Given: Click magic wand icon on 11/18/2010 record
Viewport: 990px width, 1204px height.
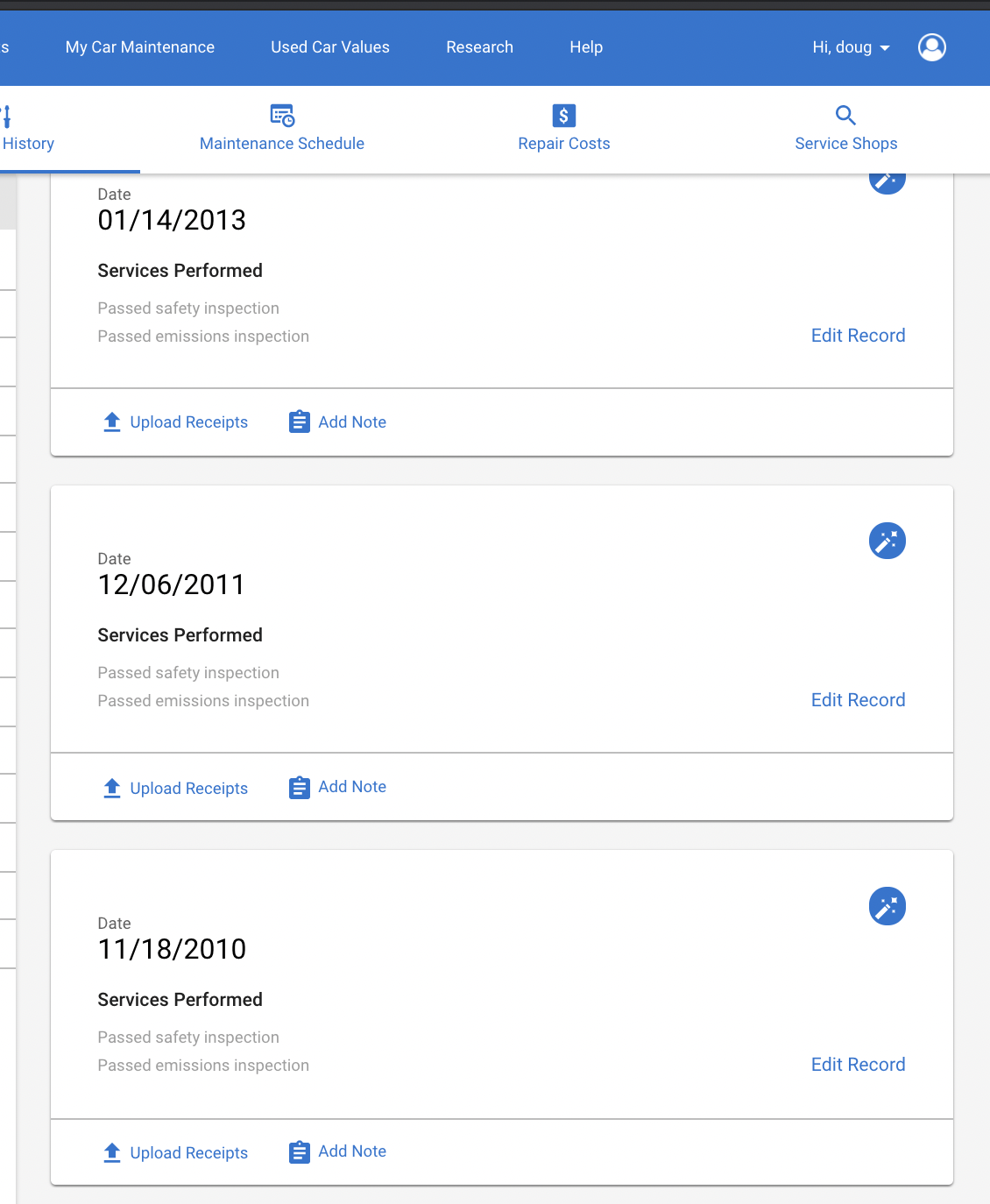Looking at the screenshot, I should pos(887,906).
